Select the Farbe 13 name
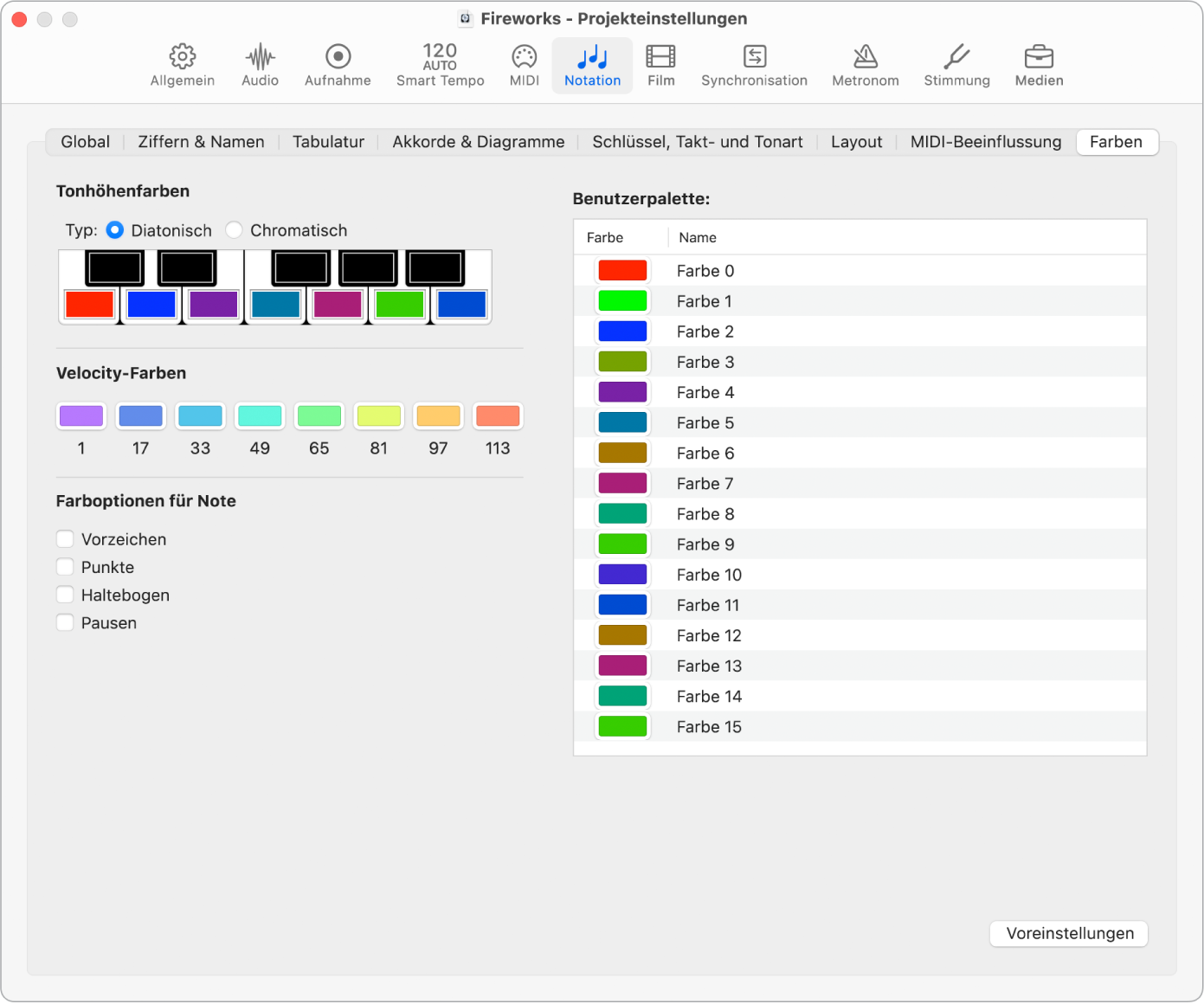The width and height of the screenshot is (1204, 1004). point(709,666)
